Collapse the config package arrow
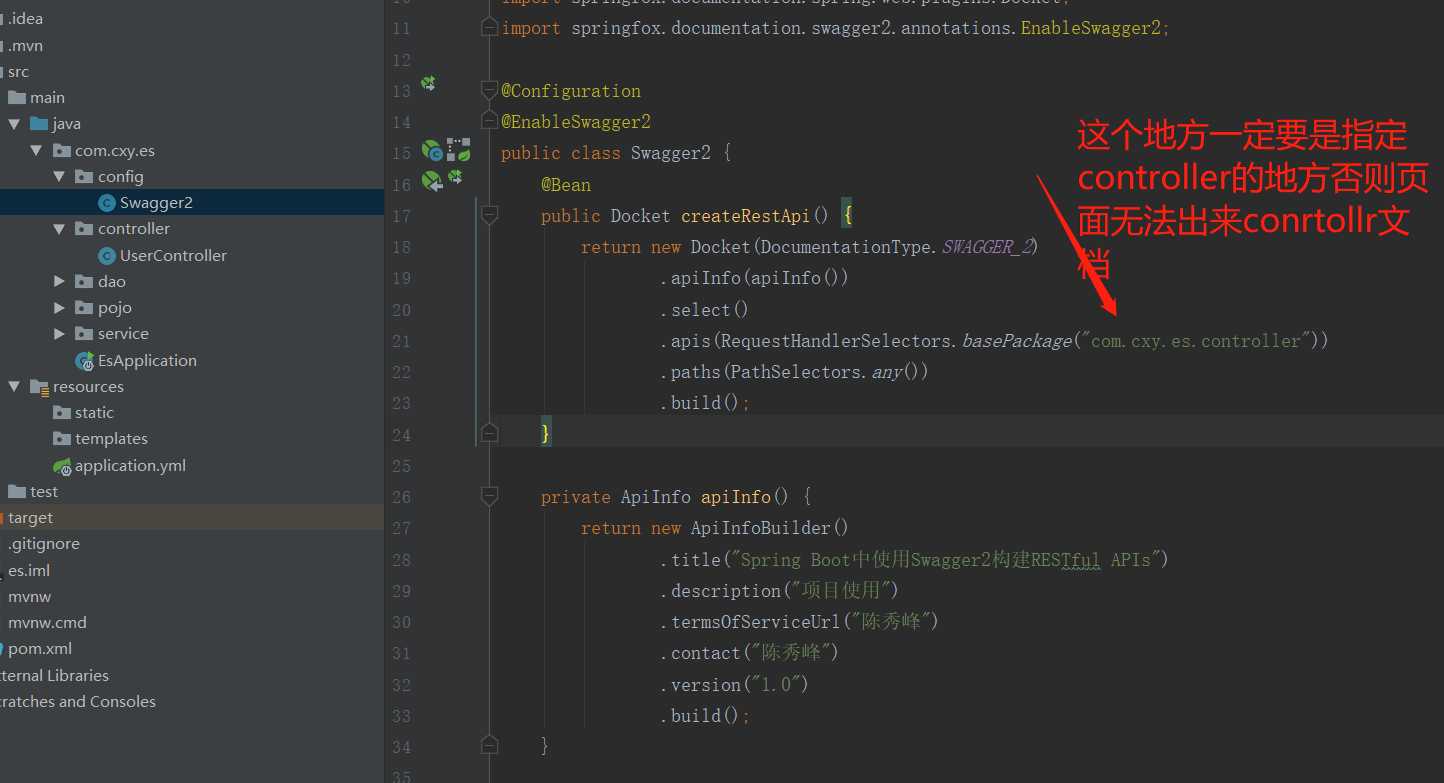Image resolution: width=1444 pixels, height=783 pixels. [60, 176]
